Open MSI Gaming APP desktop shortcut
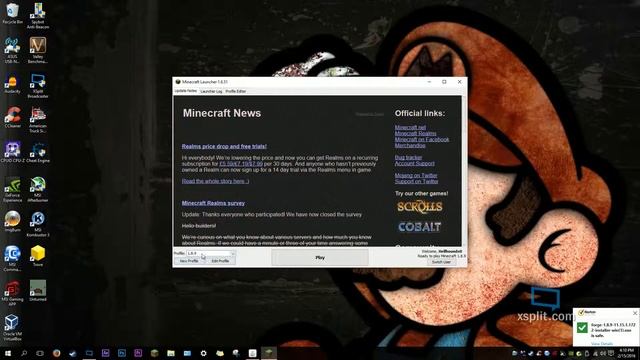640x360 pixels. [x=12, y=293]
